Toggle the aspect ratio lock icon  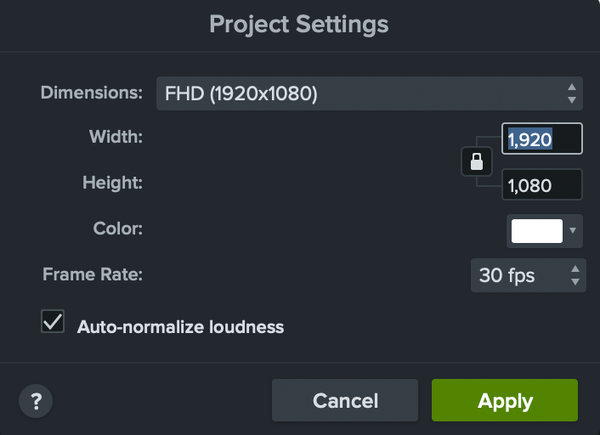[476, 161]
